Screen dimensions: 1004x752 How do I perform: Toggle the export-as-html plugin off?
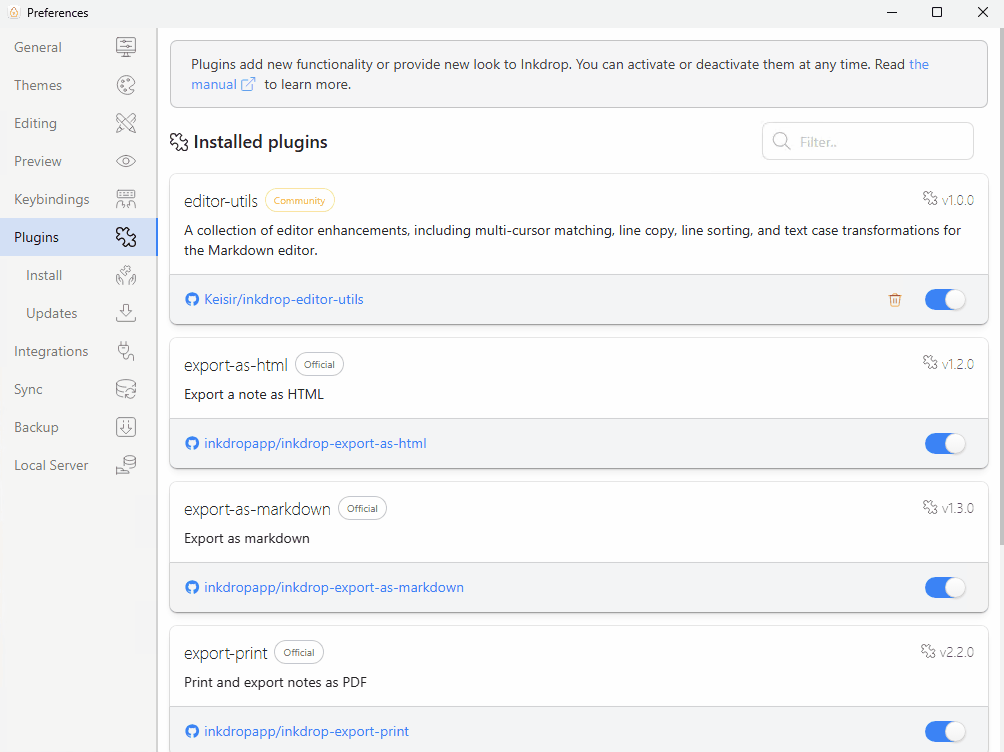tap(944, 443)
